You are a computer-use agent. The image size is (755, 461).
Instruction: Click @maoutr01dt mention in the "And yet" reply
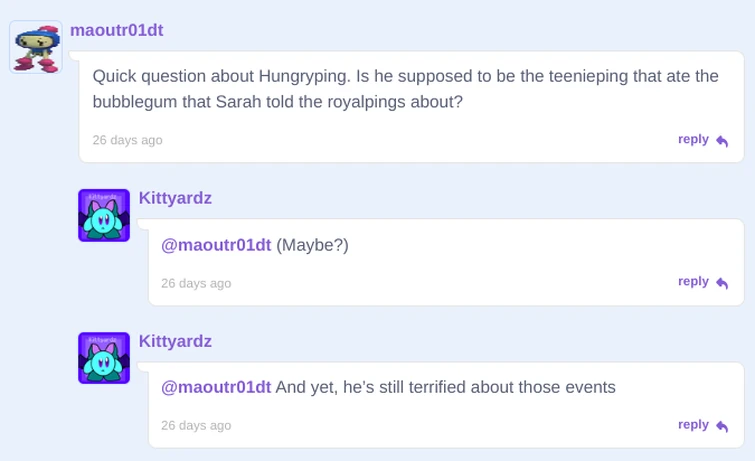coord(216,387)
